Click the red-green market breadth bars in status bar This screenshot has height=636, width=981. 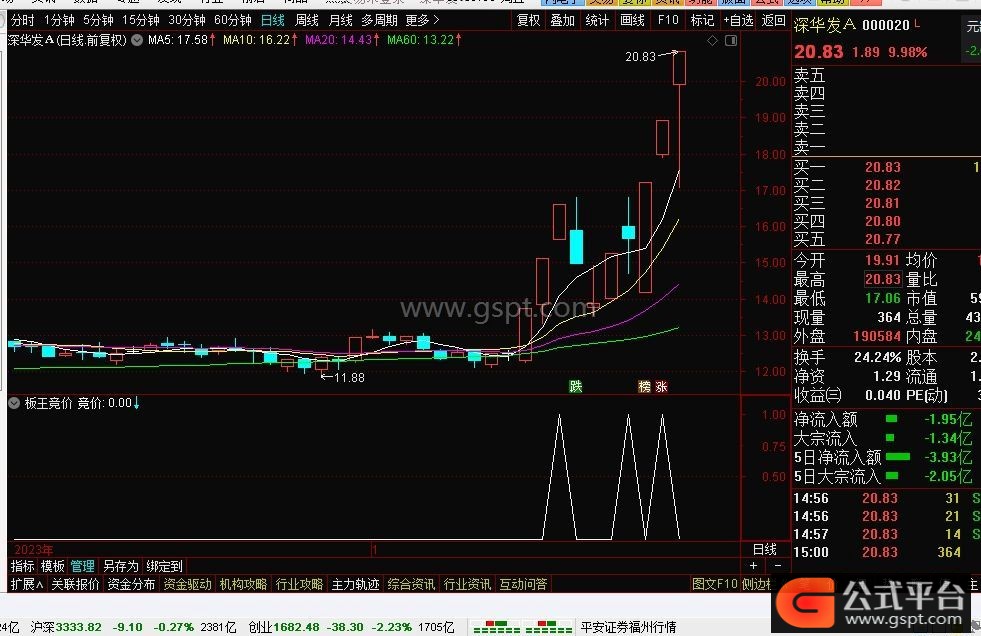click(523, 627)
